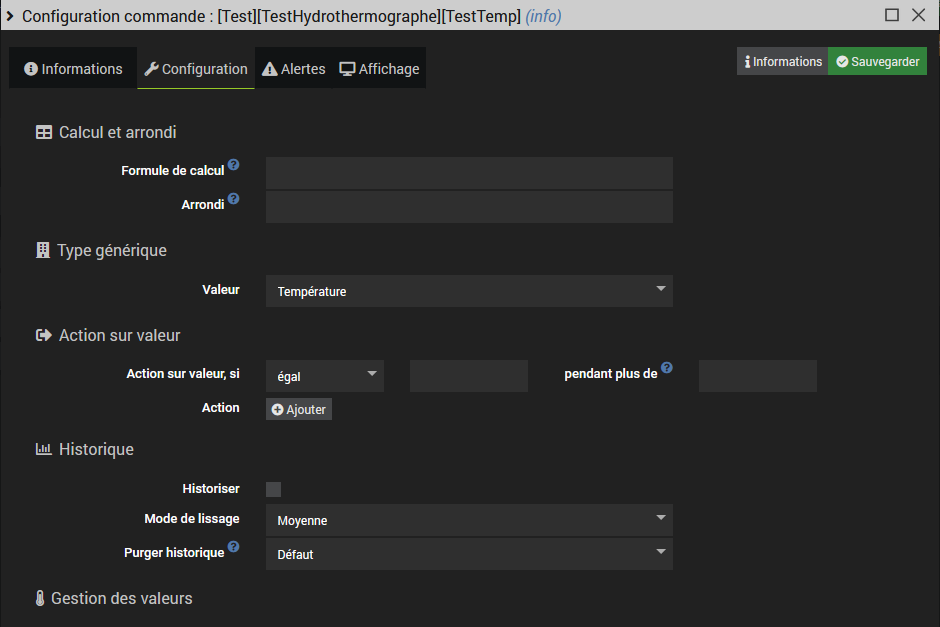This screenshot has height=627, width=940.
Task: Close the configuration commande dialog
Action: tap(919, 15)
